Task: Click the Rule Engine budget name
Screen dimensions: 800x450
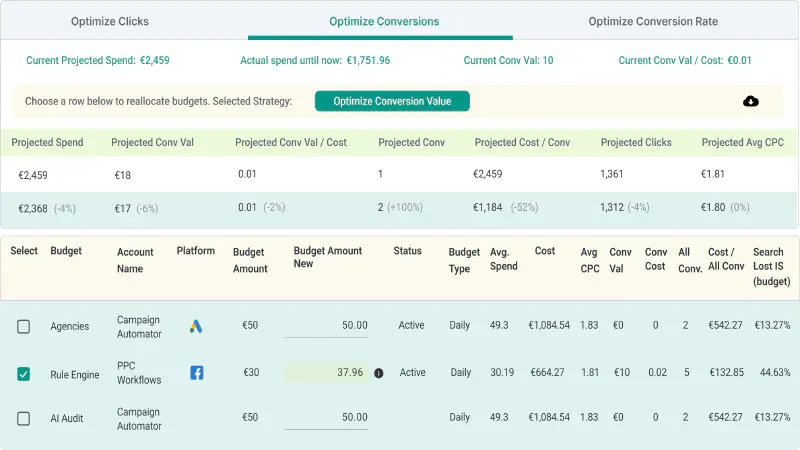Action: pos(74,375)
